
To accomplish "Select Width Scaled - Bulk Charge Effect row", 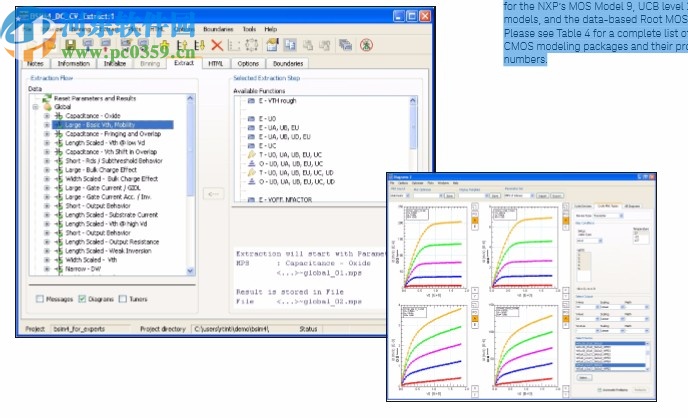I will [111, 179].
